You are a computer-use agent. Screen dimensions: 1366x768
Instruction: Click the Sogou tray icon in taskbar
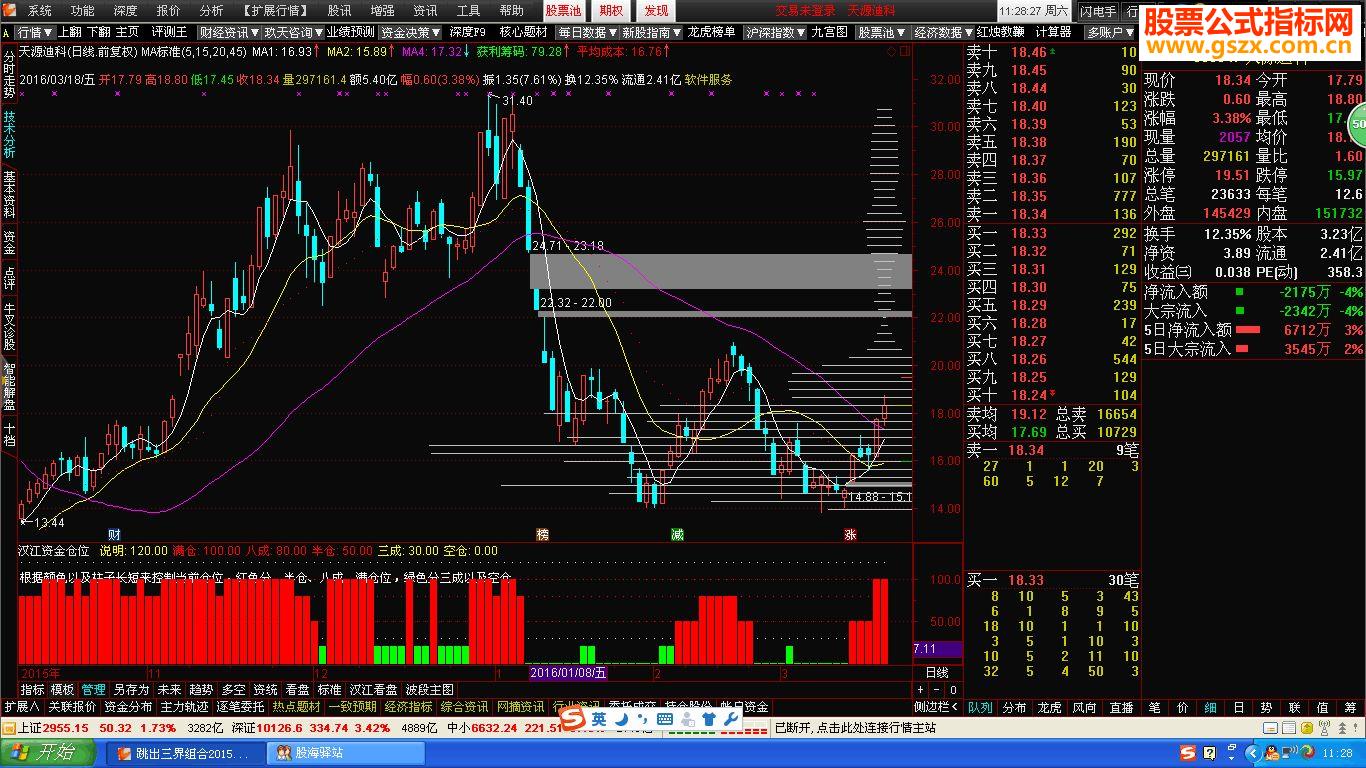(x=1187, y=753)
